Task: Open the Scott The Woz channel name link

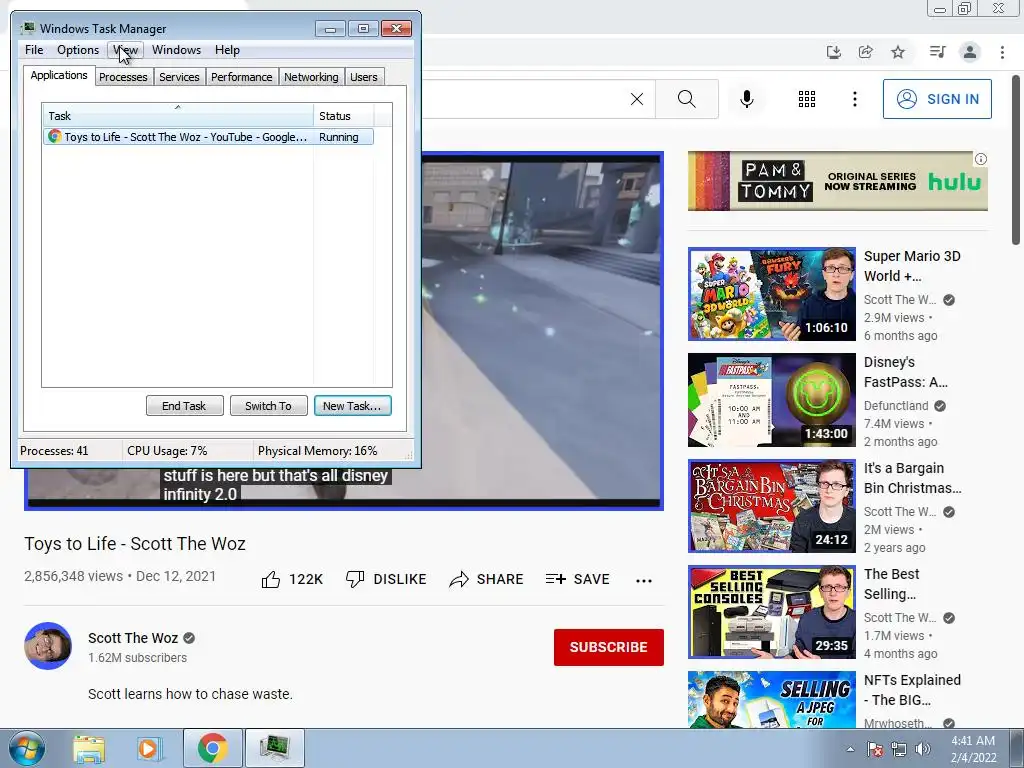Action: click(x=133, y=638)
